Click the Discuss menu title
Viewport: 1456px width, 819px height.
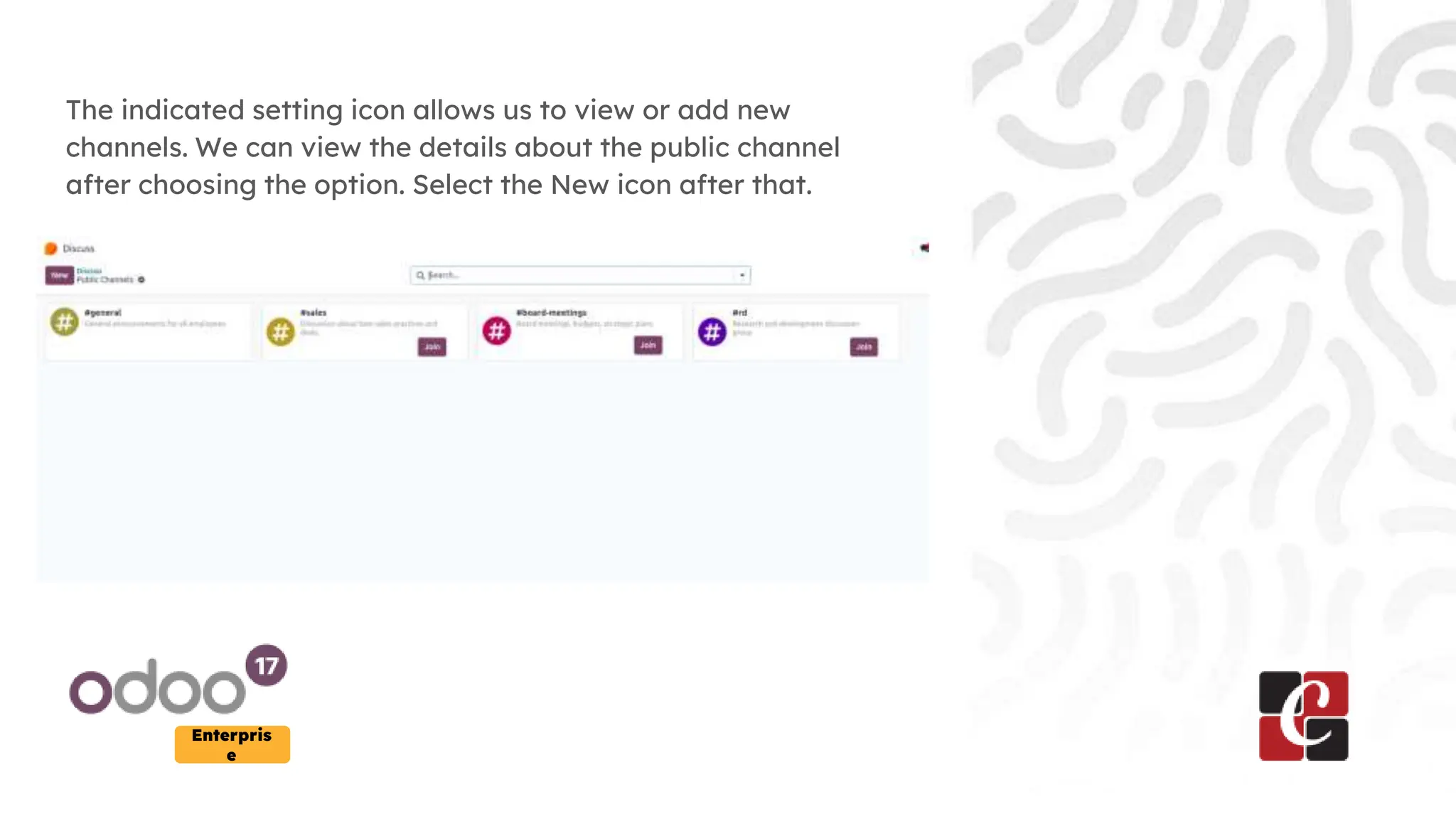tap(78, 248)
